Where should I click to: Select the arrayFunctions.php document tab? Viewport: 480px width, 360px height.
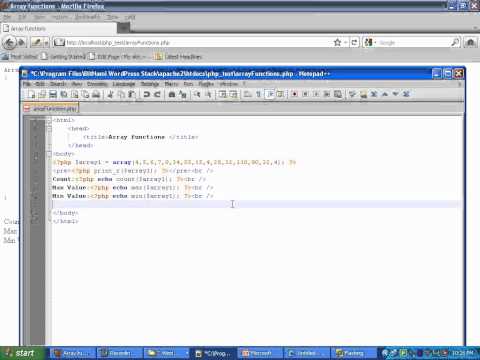point(51,108)
